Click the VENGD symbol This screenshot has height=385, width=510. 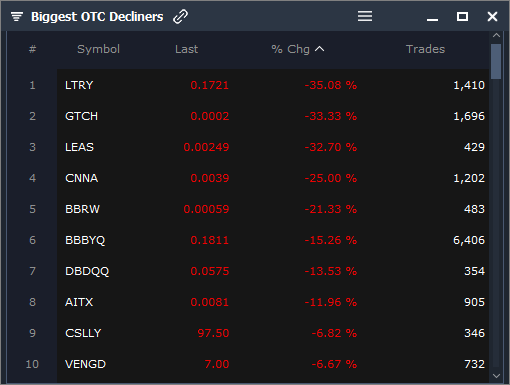tap(86, 364)
